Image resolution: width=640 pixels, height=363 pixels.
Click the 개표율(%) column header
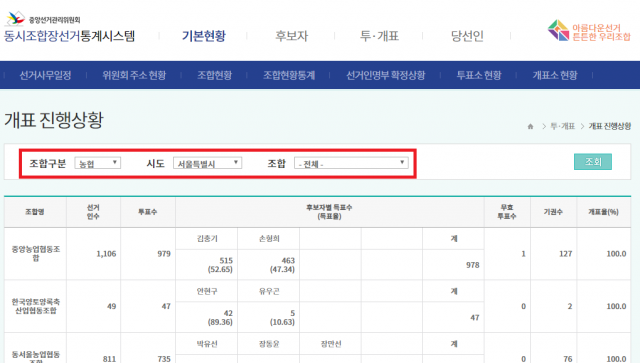point(603,212)
